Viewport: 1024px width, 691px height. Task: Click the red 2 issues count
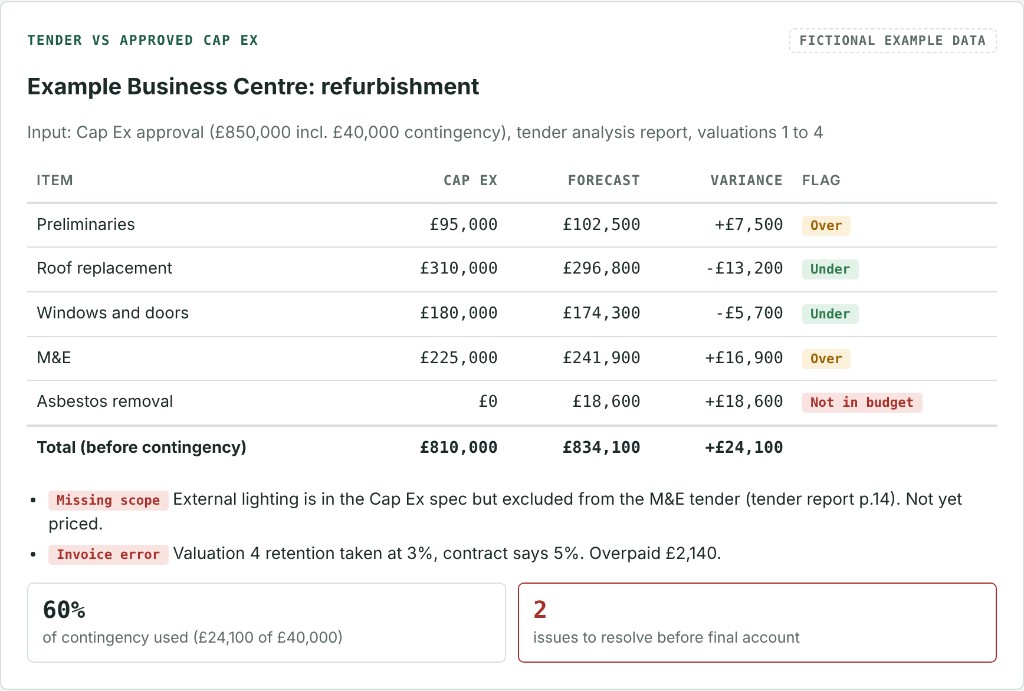pos(540,610)
